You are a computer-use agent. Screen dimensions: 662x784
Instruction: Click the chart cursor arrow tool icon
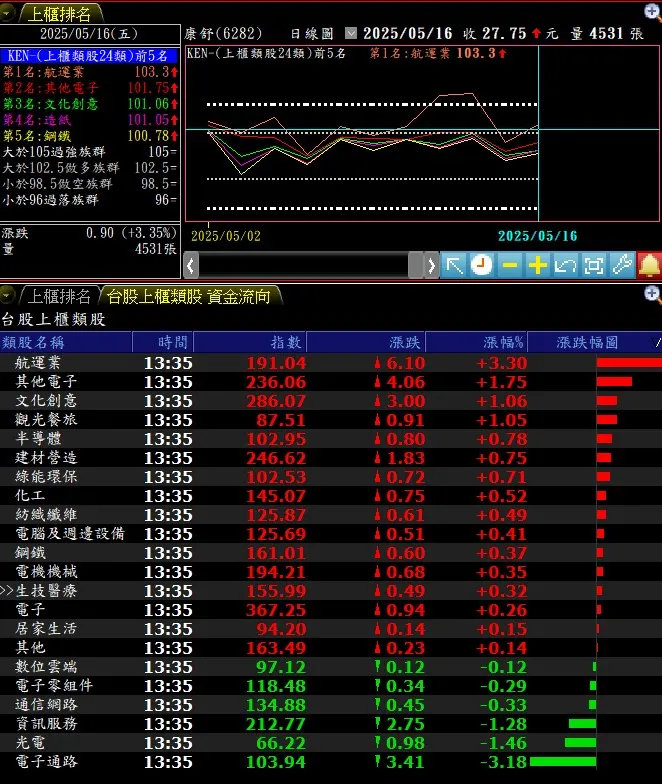tap(454, 265)
